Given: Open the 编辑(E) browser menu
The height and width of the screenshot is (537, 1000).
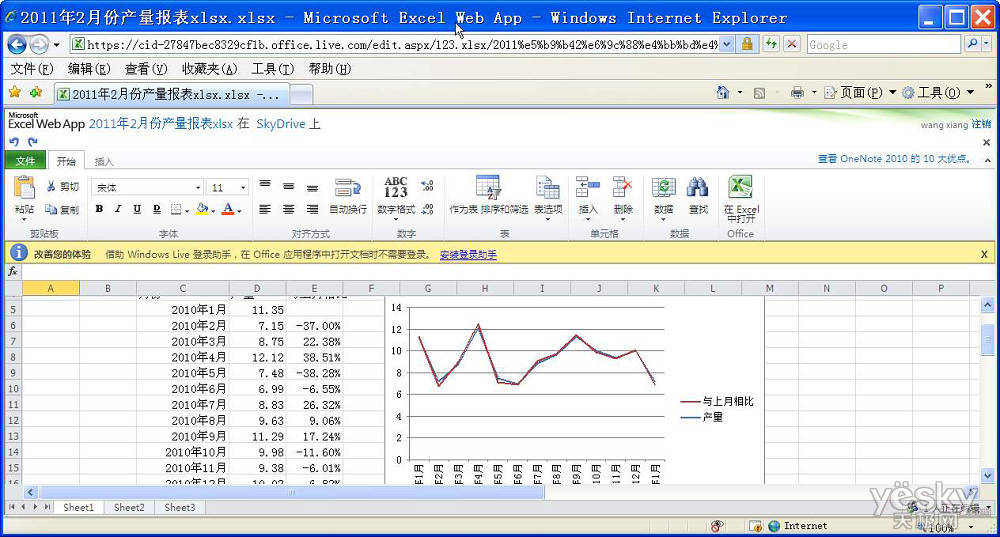Looking at the screenshot, I should [x=89, y=69].
